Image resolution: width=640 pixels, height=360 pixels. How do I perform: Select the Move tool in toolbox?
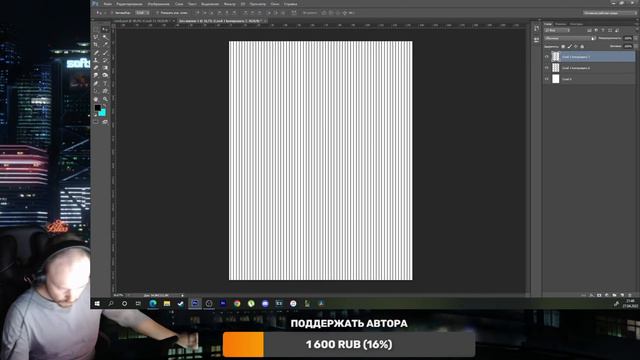tap(105, 29)
